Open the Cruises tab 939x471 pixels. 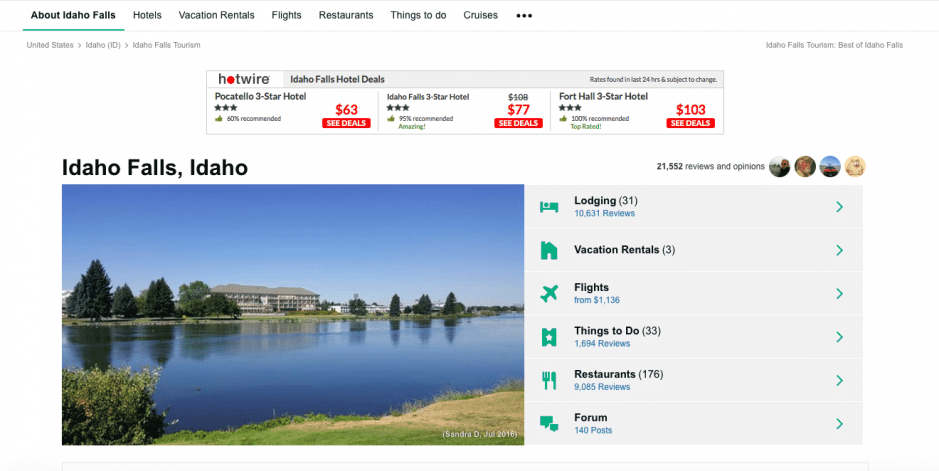pyautogui.click(x=480, y=15)
